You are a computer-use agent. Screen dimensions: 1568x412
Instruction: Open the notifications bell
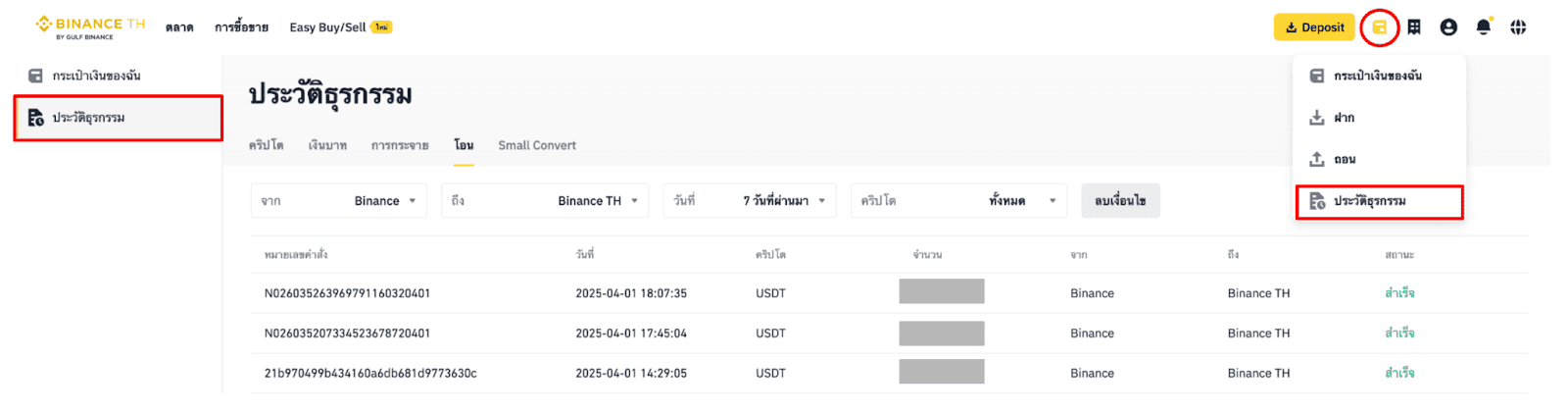(1483, 27)
